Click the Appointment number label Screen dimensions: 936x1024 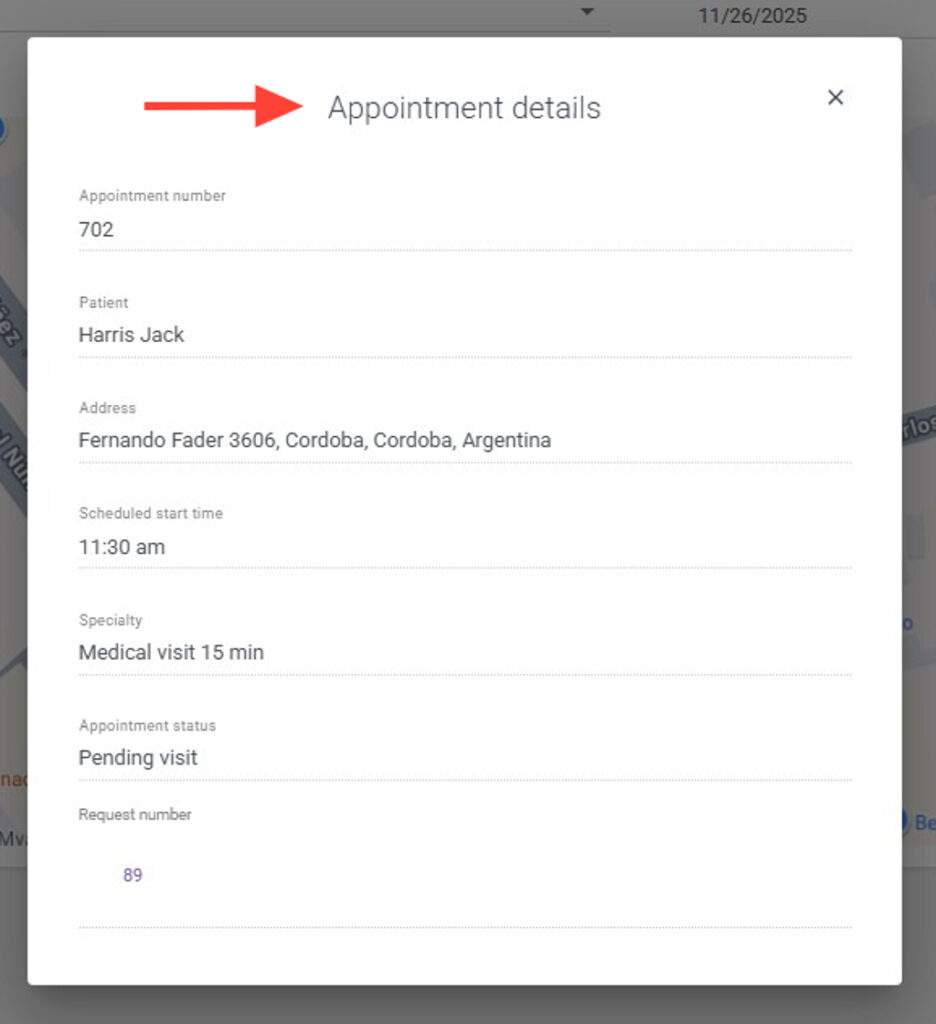[152, 196]
